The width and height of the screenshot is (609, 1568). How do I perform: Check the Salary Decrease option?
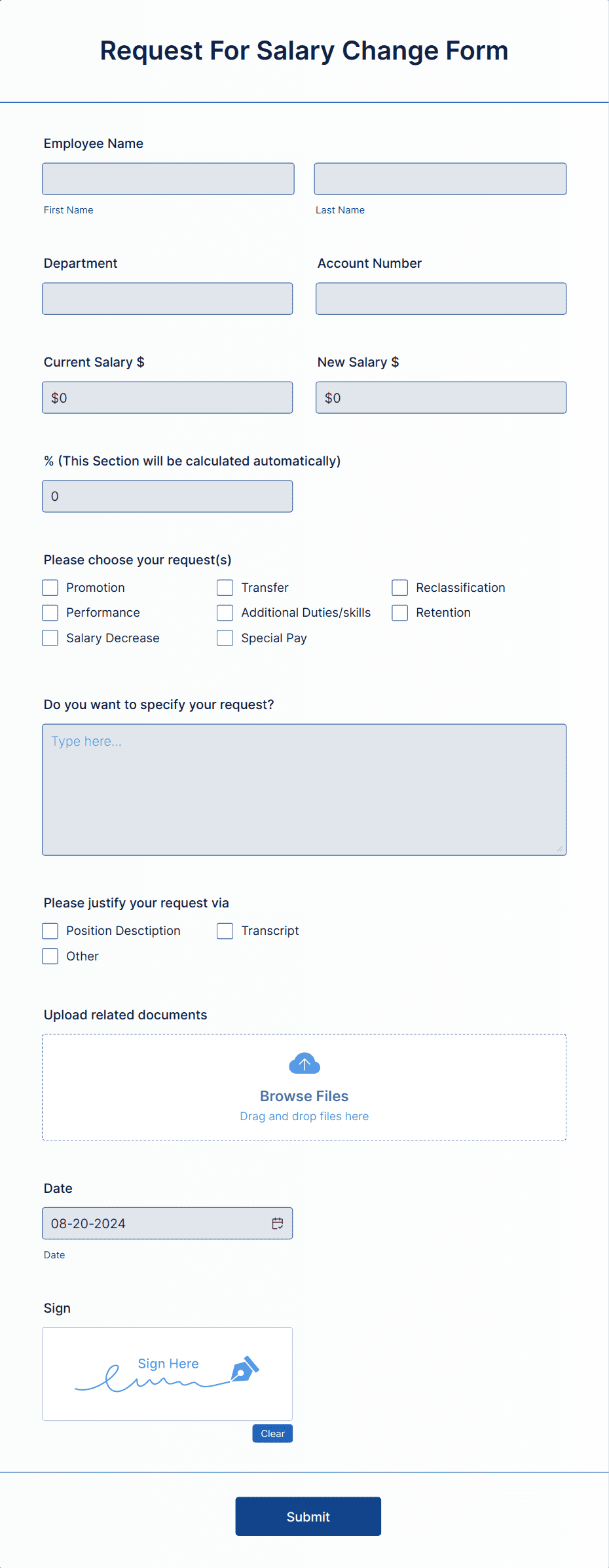pyautogui.click(x=50, y=637)
